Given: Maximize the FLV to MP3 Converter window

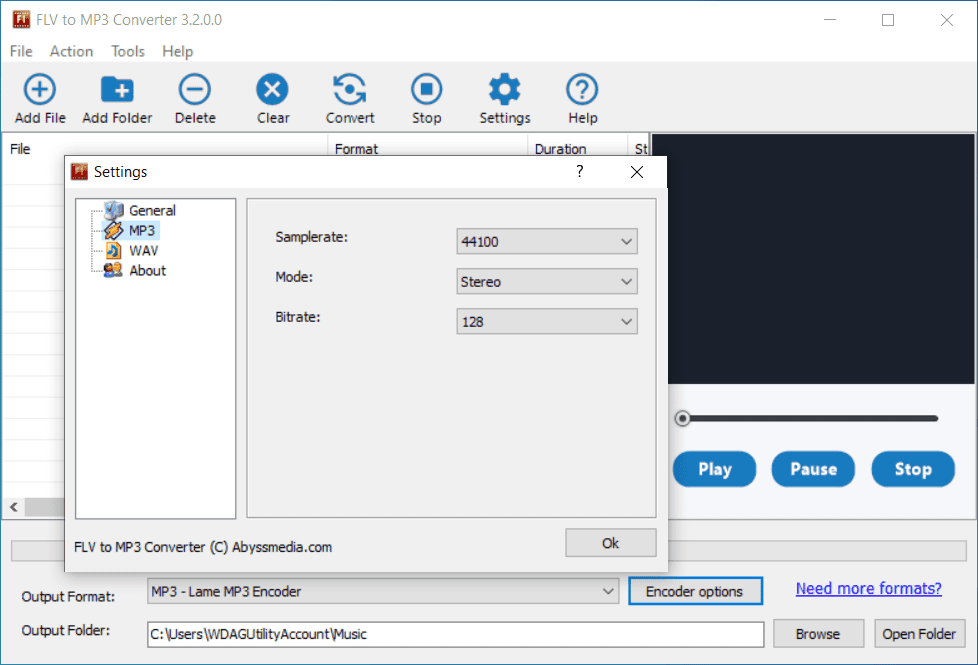Looking at the screenshot, I should tap(888, 20).
